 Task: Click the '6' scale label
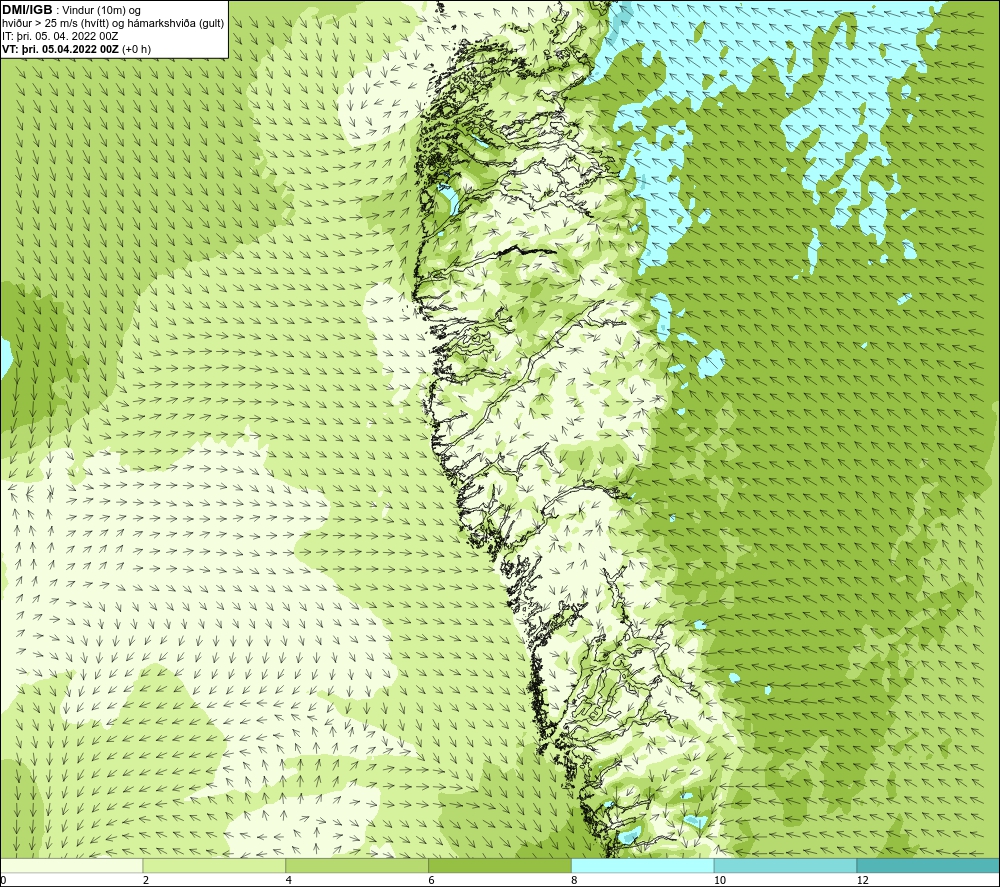tap(432, 880)
